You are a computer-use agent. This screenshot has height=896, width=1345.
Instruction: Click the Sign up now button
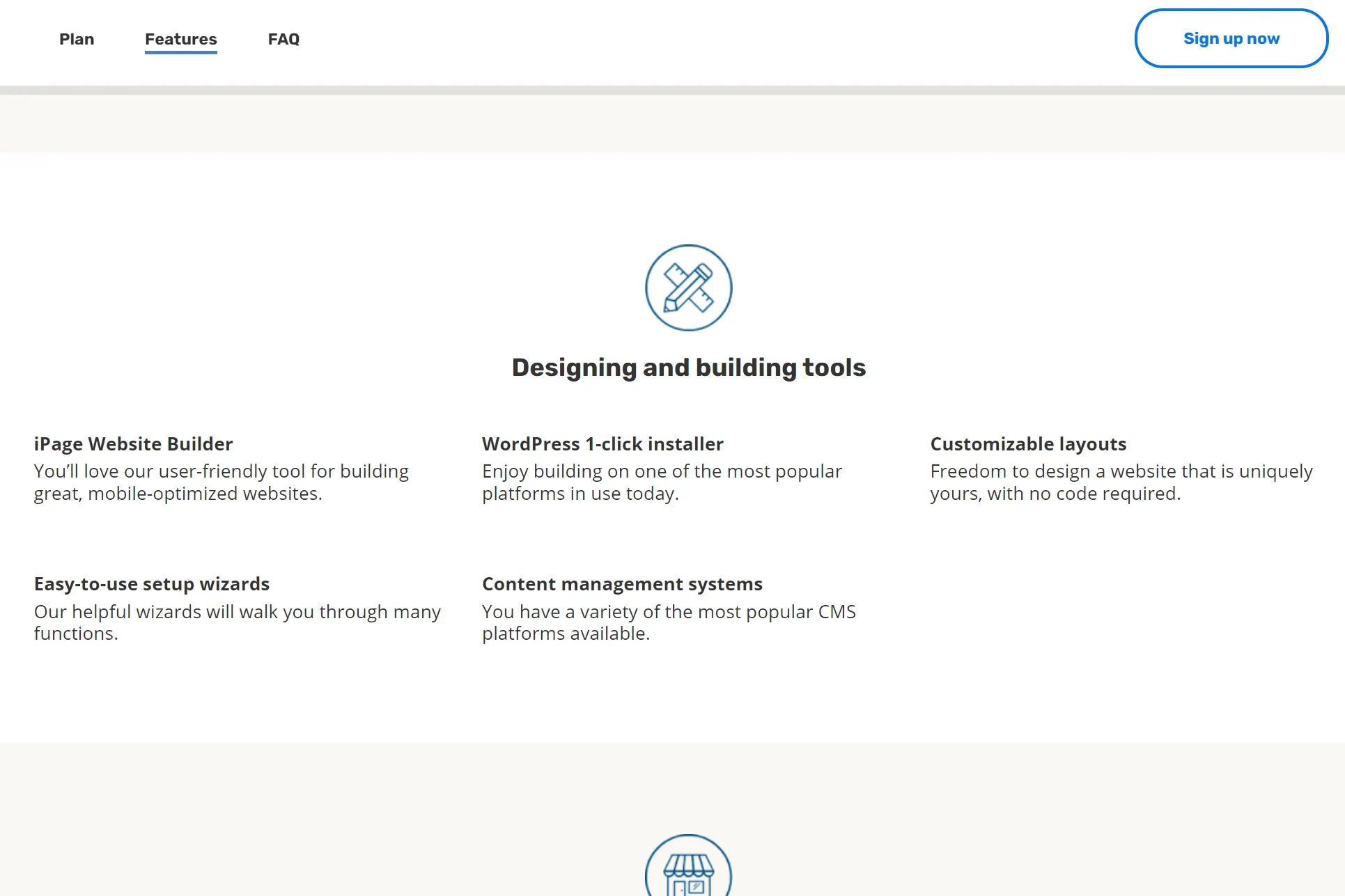1231,38
